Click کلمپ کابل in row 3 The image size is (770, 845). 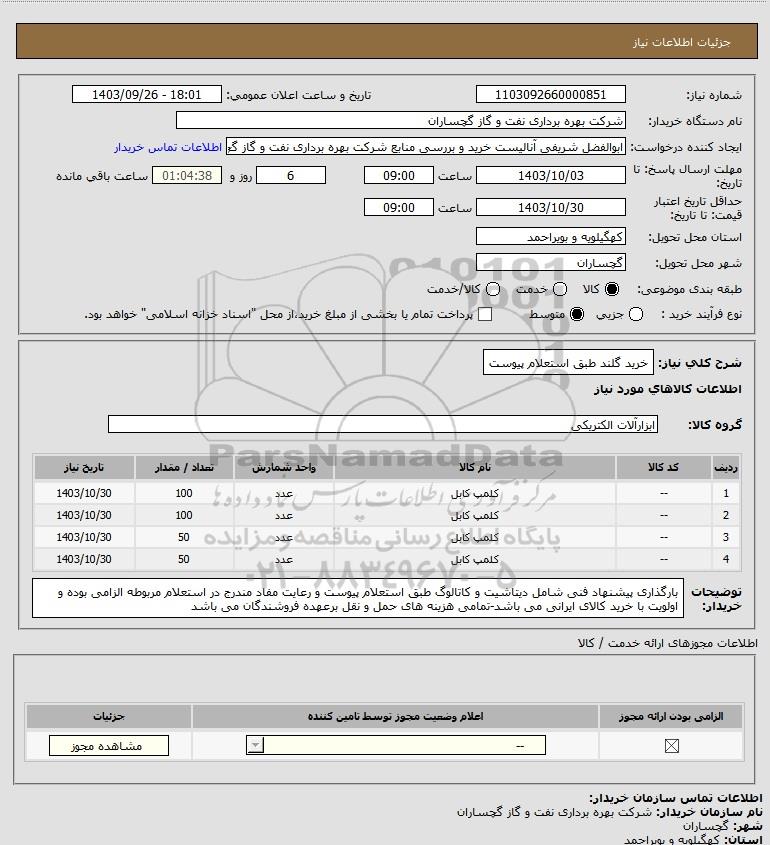click(475, 537)
